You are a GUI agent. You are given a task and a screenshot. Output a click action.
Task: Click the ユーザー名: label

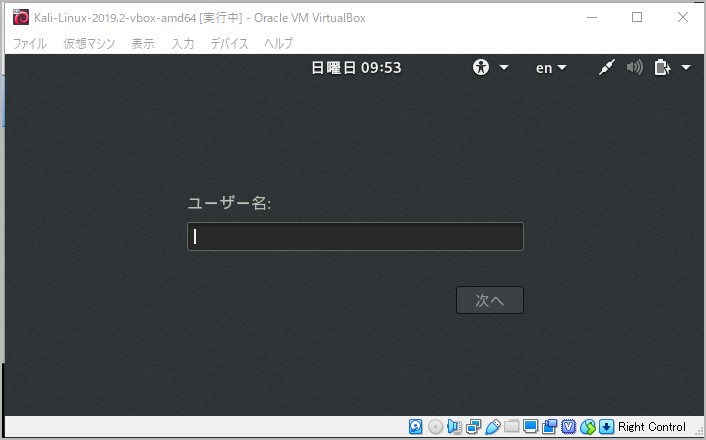click(229, 203)
